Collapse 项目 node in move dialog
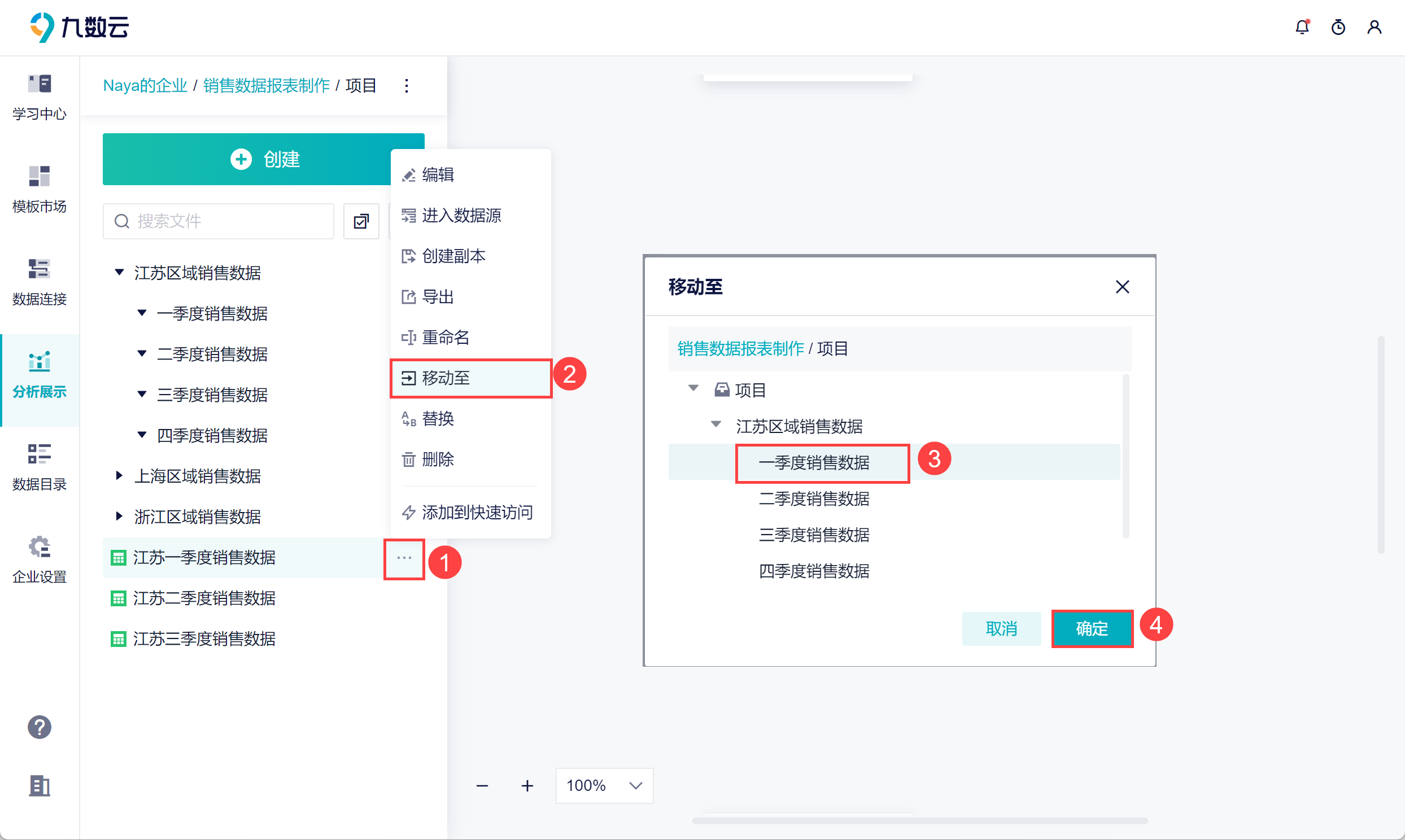1405x840 pixels. click(693, 388)
